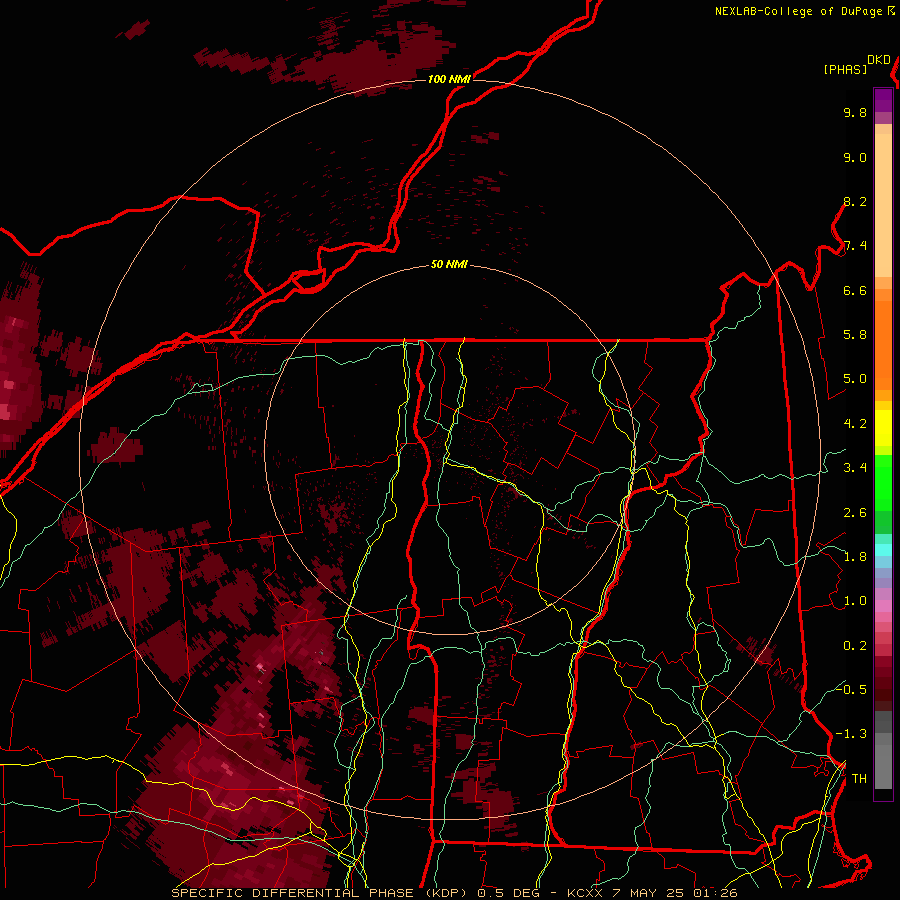
Task: Select the -1.3 scale value
Action: (x=851, y=734)
